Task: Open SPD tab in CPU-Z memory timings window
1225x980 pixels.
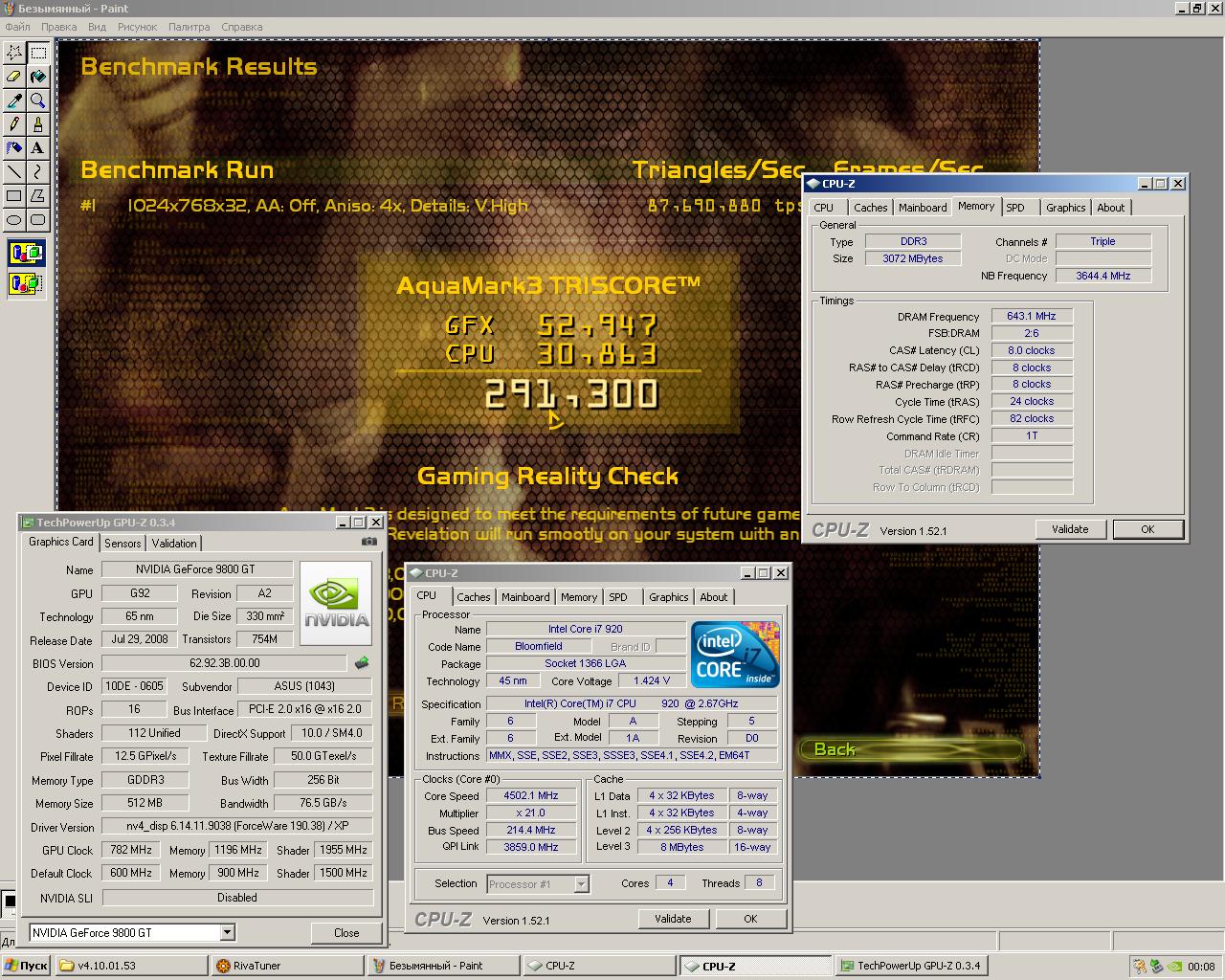Action: point(1015,208)
